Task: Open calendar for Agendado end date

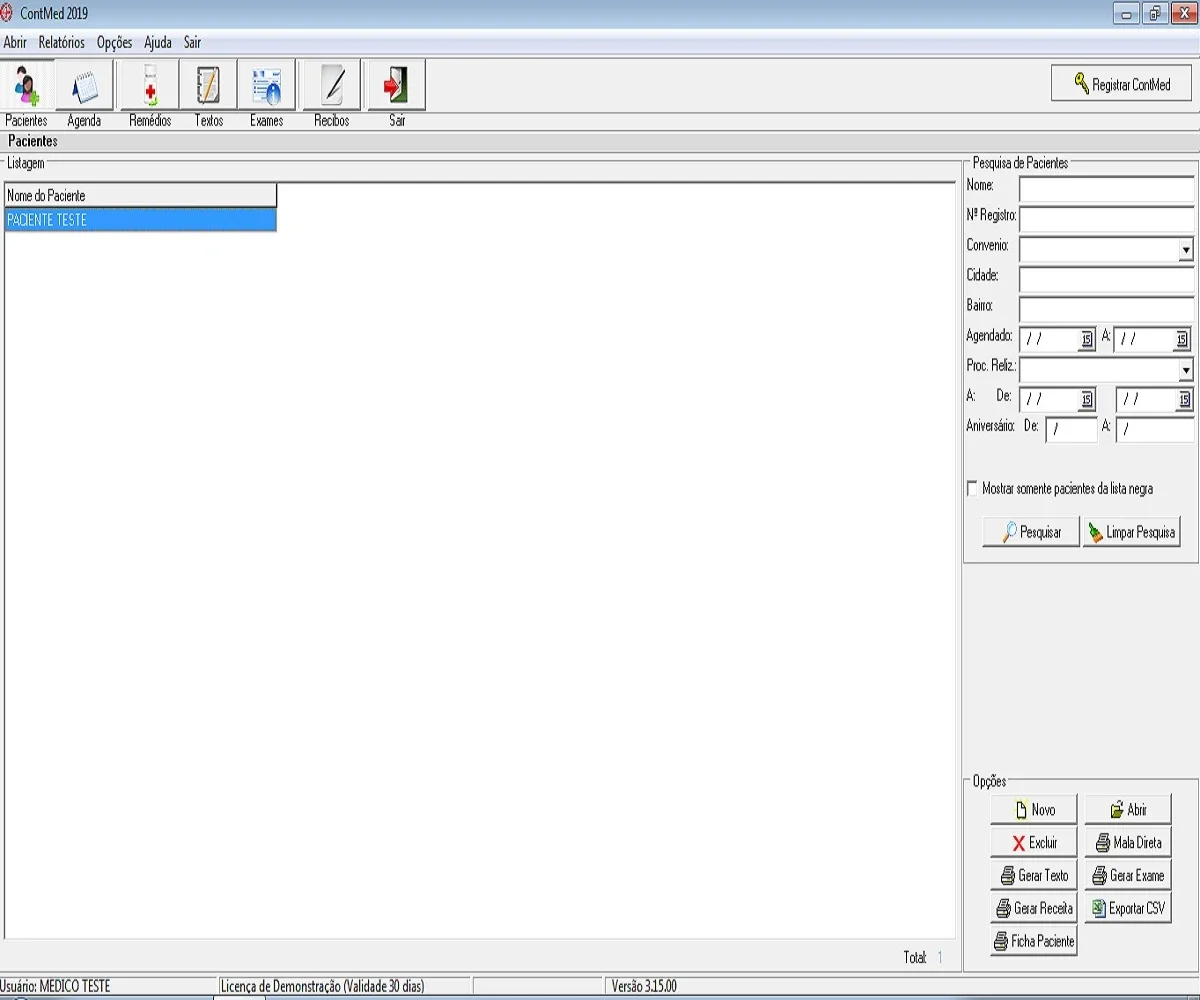Action: click(1182, 340)
